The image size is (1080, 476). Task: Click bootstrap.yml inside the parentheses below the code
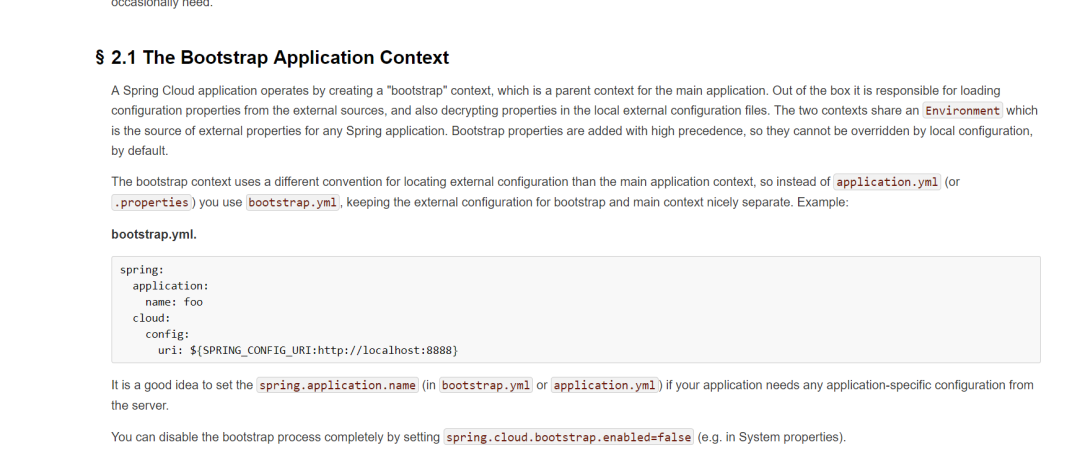[x=486, y=385]
